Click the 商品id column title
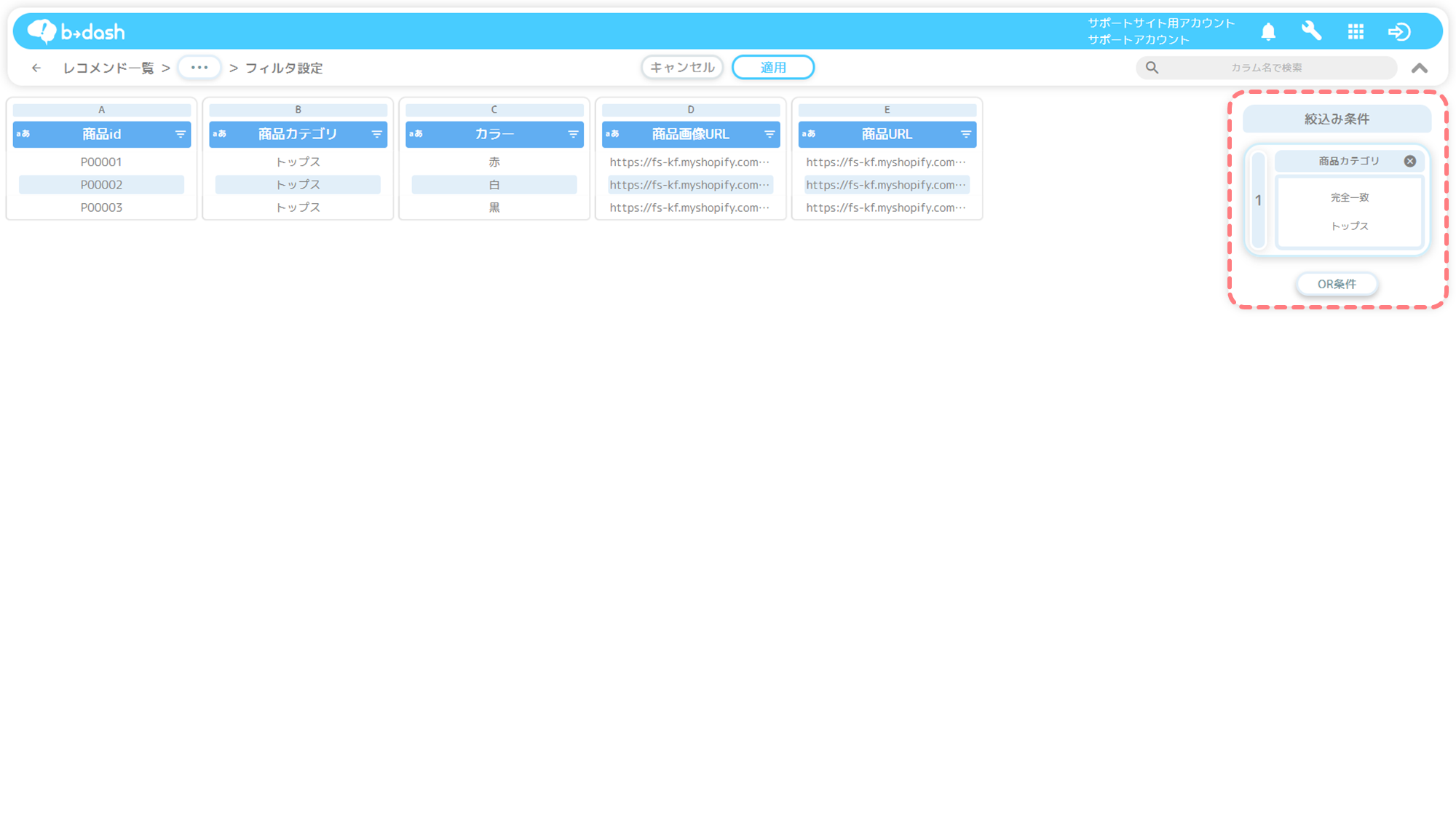Image resolution: width=1456 pixels, height=819 pixels. [x=102, y=134]
